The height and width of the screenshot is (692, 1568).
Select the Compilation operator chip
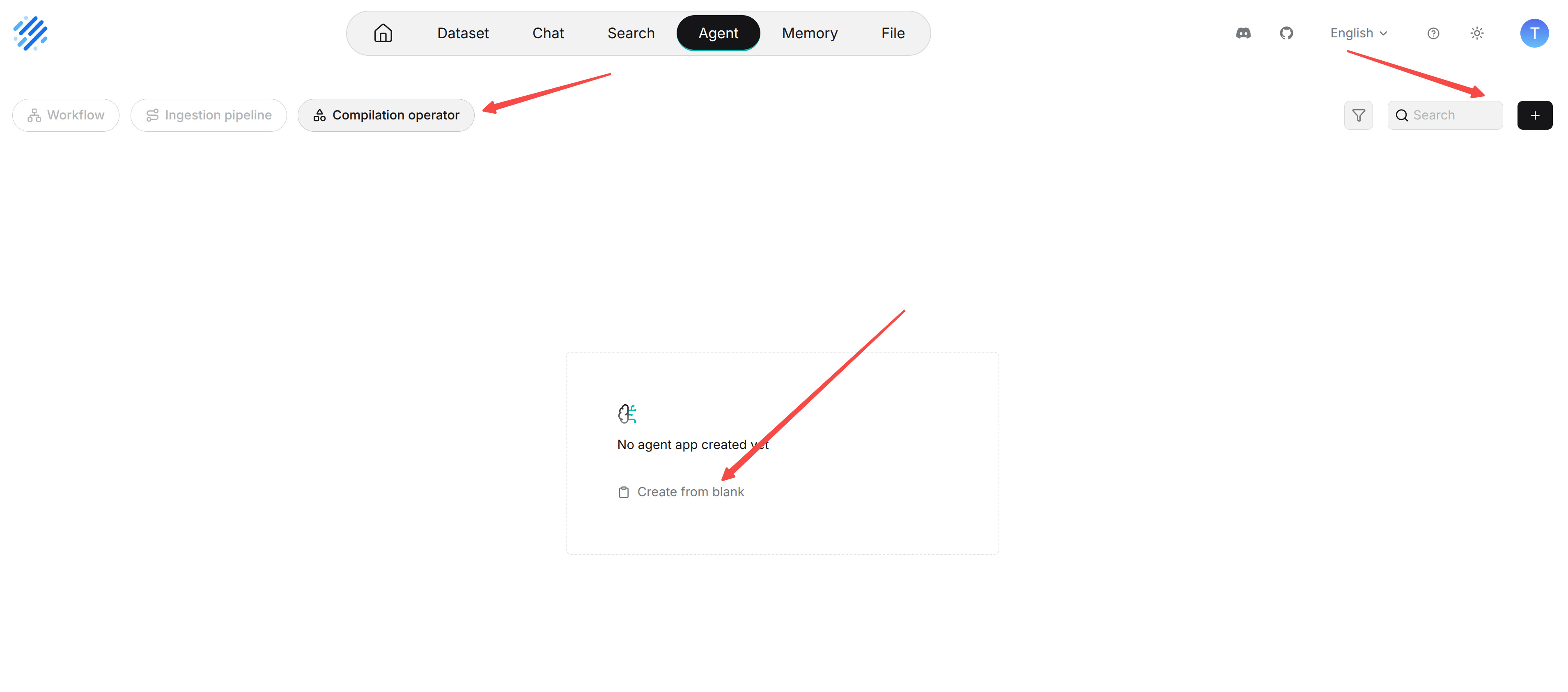386,115
